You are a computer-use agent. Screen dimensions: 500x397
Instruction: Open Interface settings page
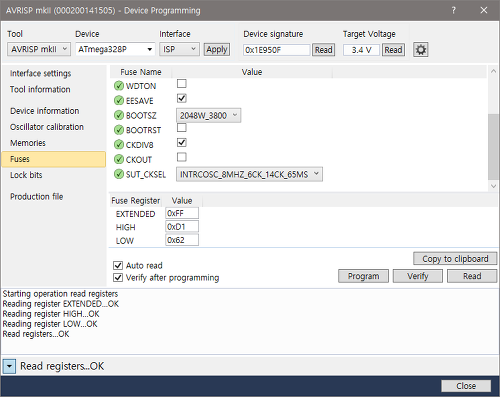tap(40, 73)
